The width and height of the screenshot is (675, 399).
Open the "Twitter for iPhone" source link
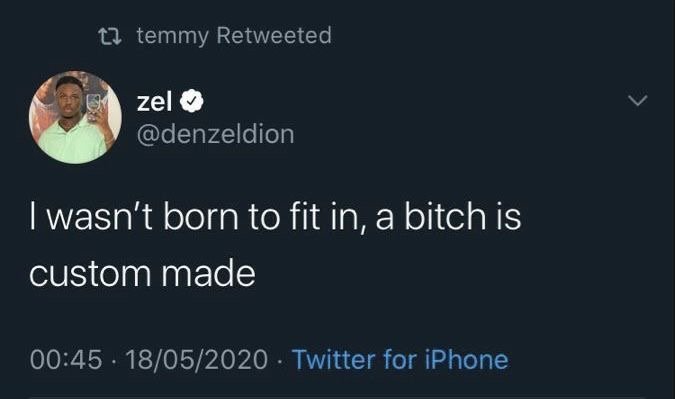tap(400, 359)
